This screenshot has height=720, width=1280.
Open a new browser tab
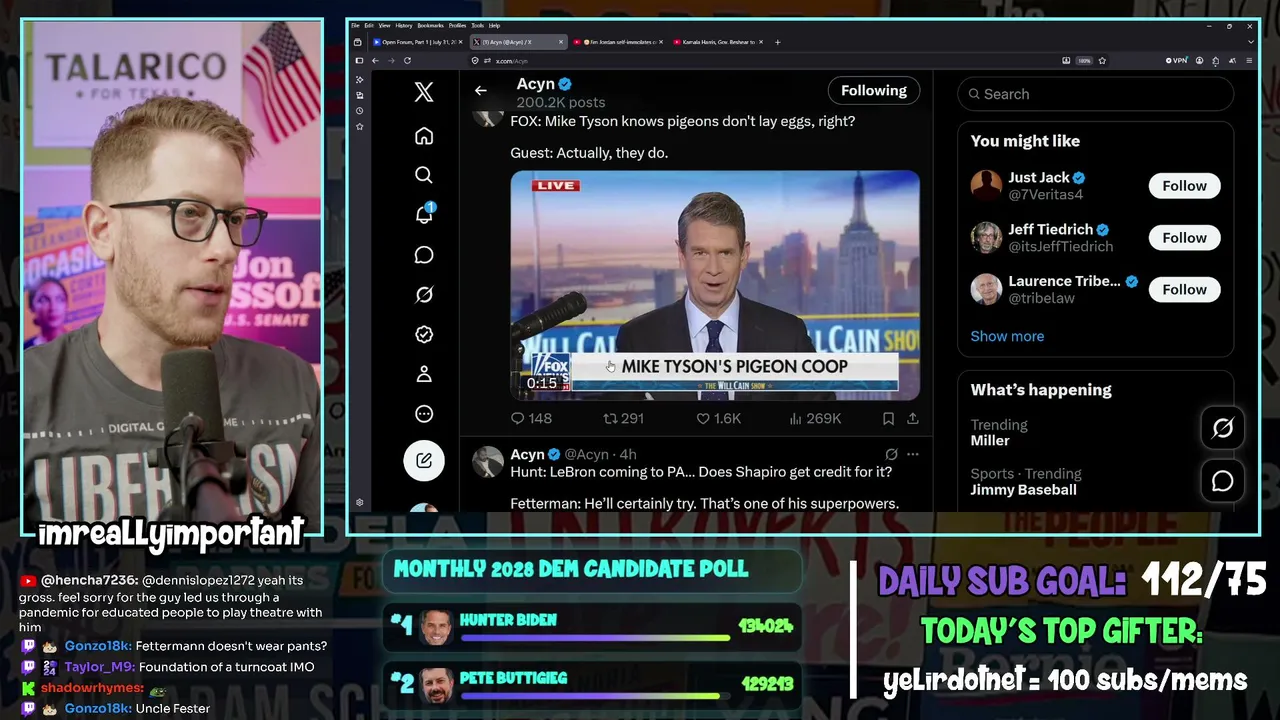778,42
